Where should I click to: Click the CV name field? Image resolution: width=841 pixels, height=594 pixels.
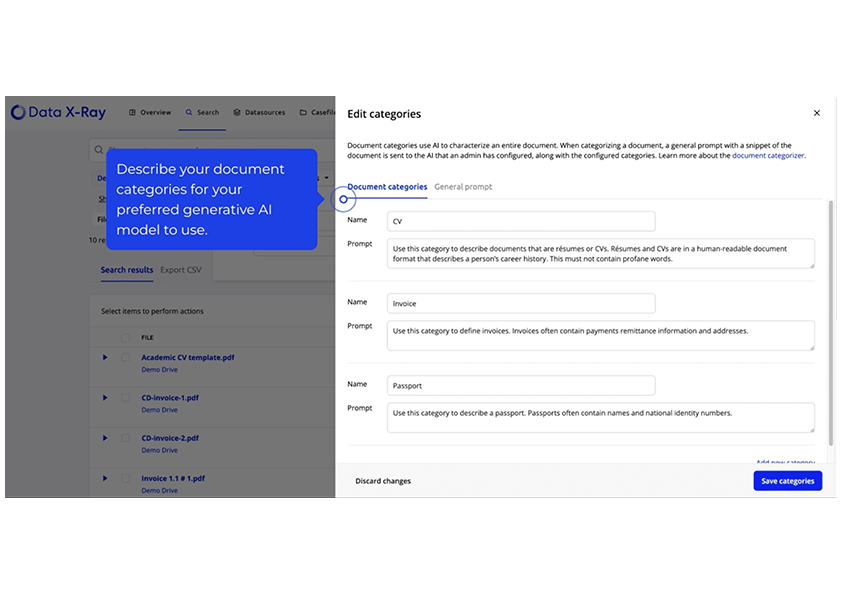point(521,221)
